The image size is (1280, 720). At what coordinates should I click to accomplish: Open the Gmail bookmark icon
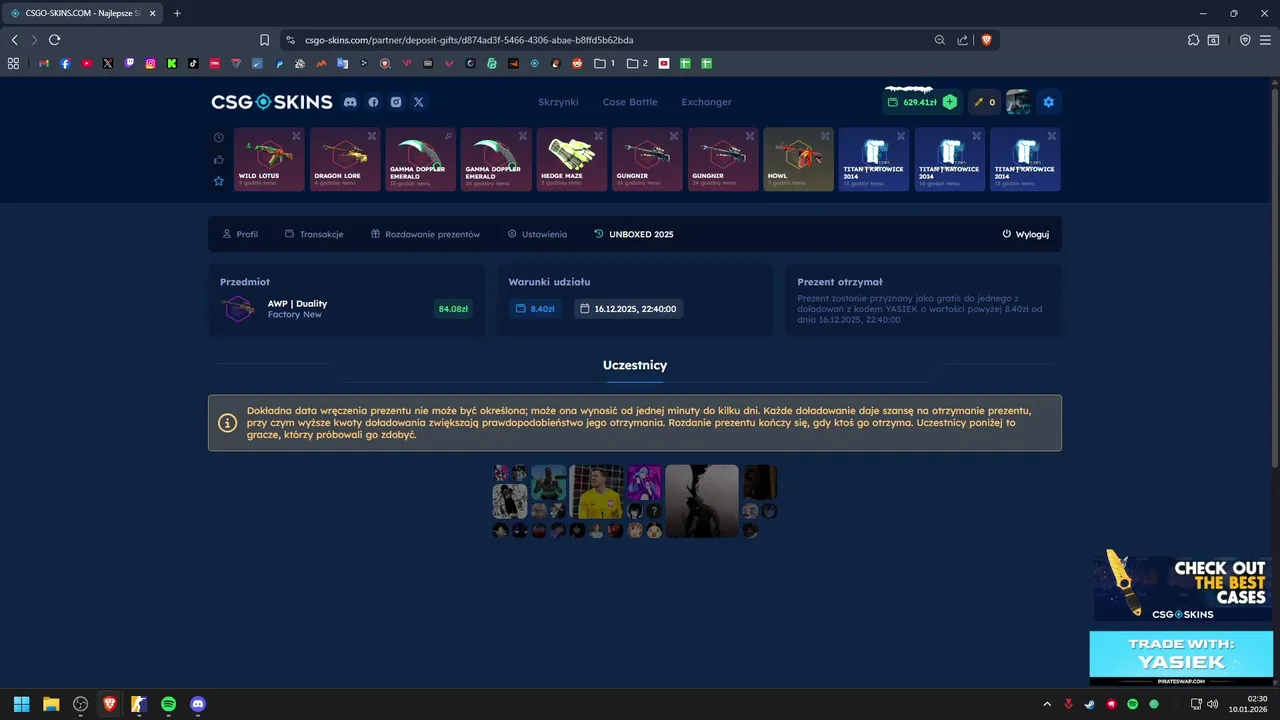tap(44, 63)
